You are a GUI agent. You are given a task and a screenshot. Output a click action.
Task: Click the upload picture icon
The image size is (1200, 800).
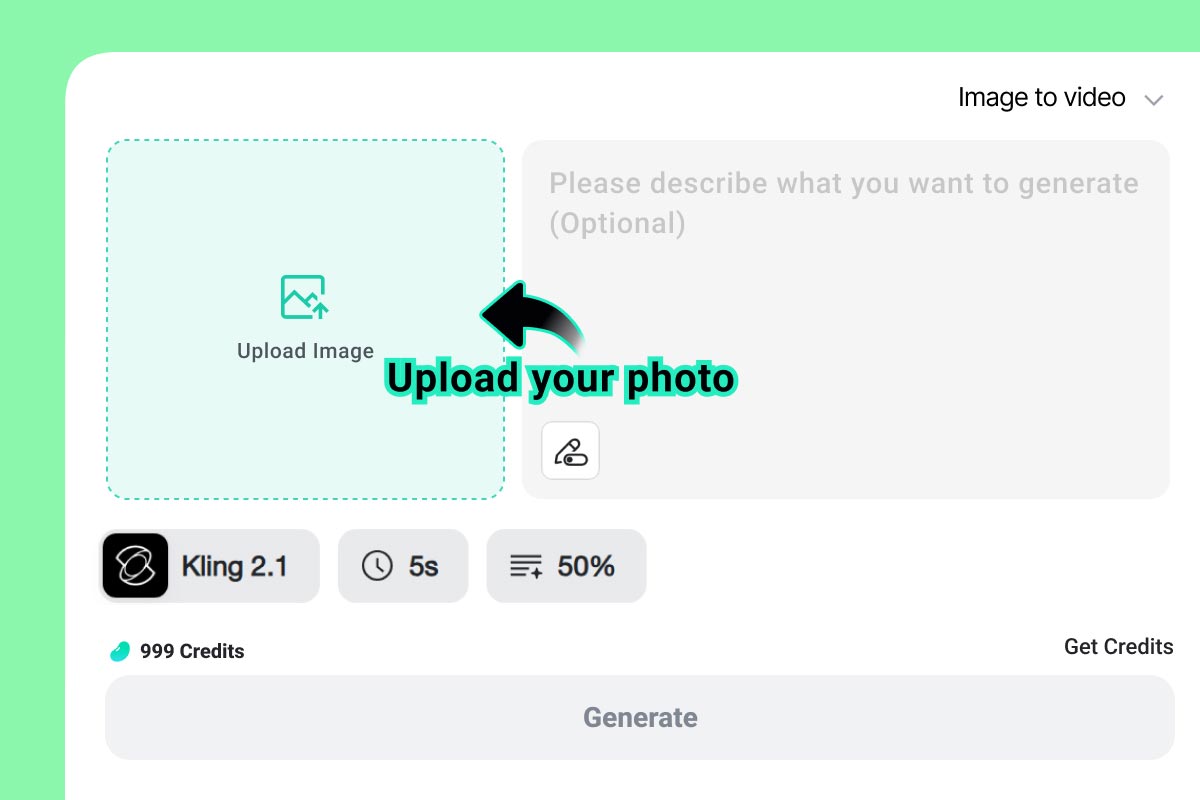point(305,297)
